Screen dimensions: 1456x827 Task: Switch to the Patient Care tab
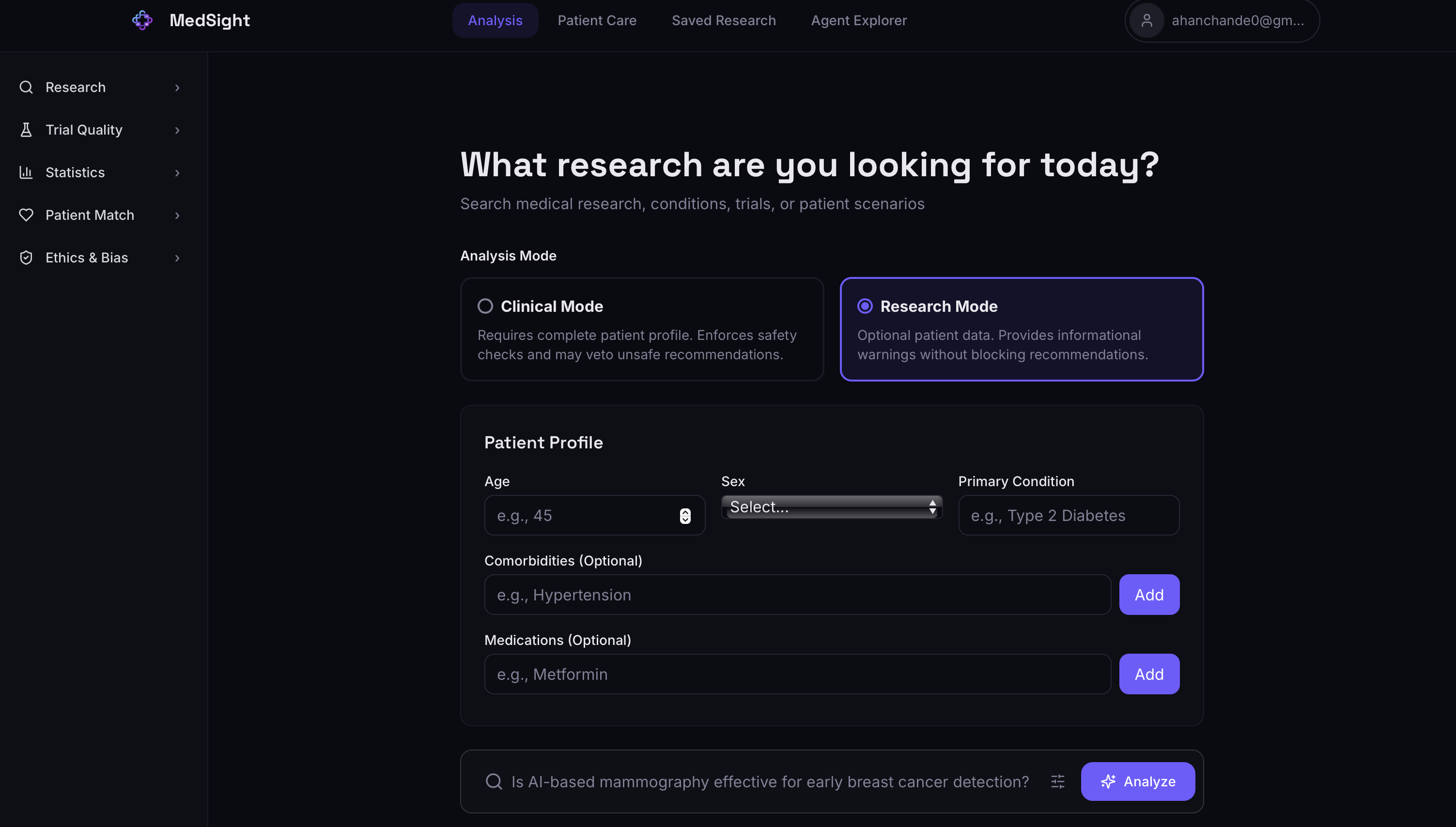tap(596, 20)
